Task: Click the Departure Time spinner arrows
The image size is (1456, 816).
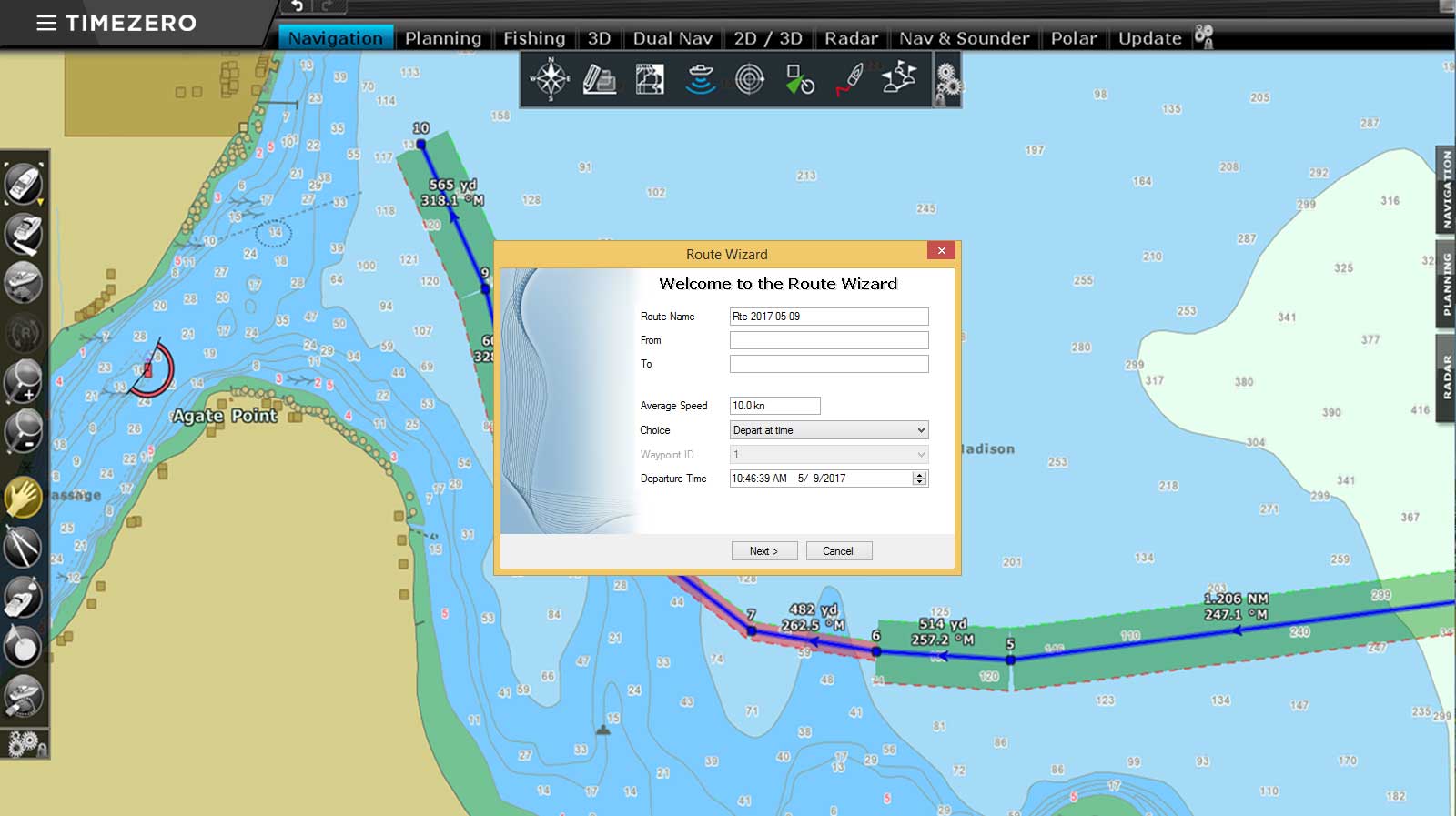Action: (x=920, y=479)
